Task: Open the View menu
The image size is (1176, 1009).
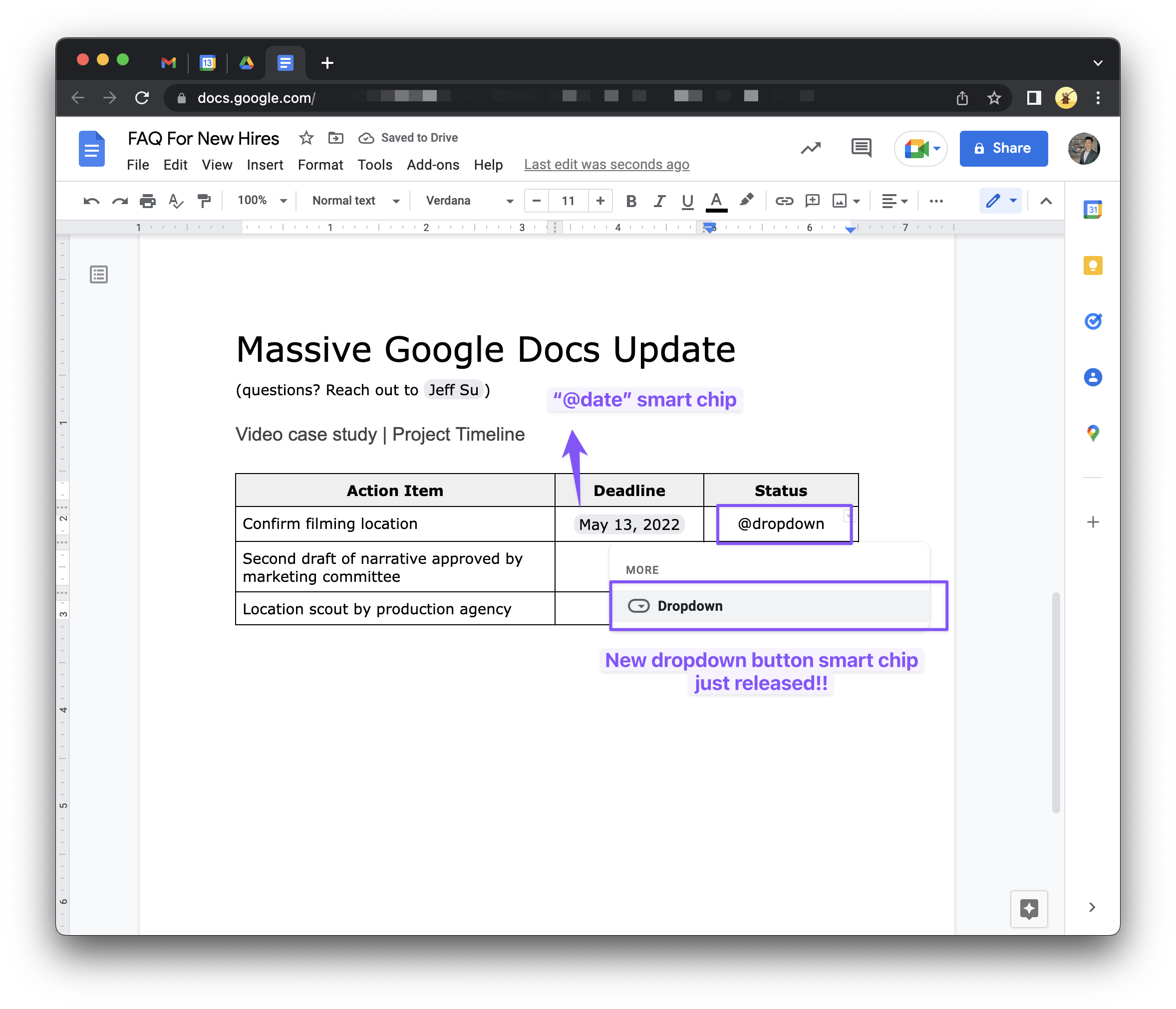Action: (x=217, y=165)
